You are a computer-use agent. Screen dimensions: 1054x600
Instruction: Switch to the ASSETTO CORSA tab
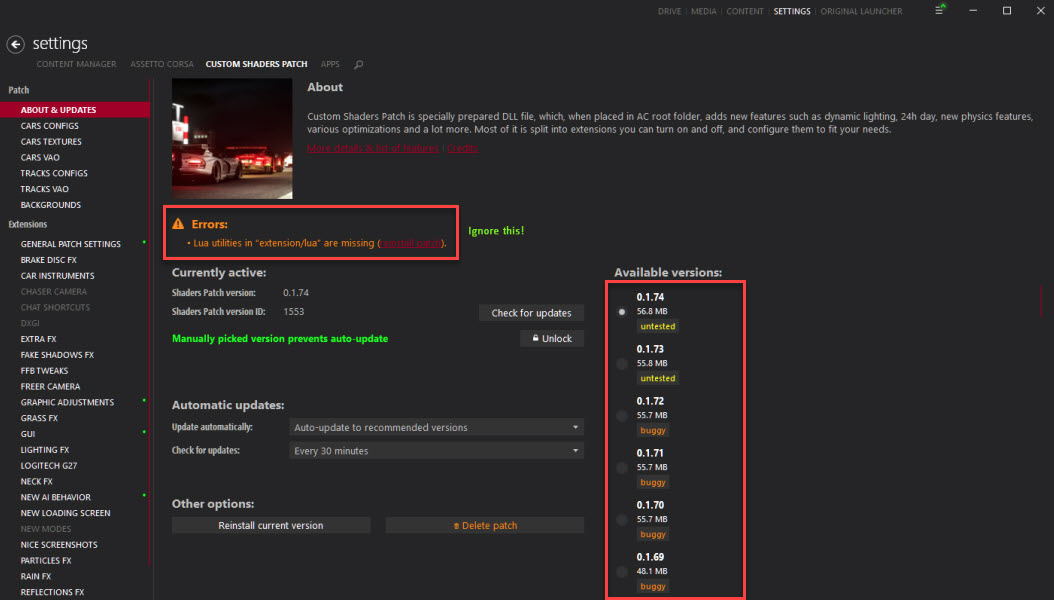162,63
